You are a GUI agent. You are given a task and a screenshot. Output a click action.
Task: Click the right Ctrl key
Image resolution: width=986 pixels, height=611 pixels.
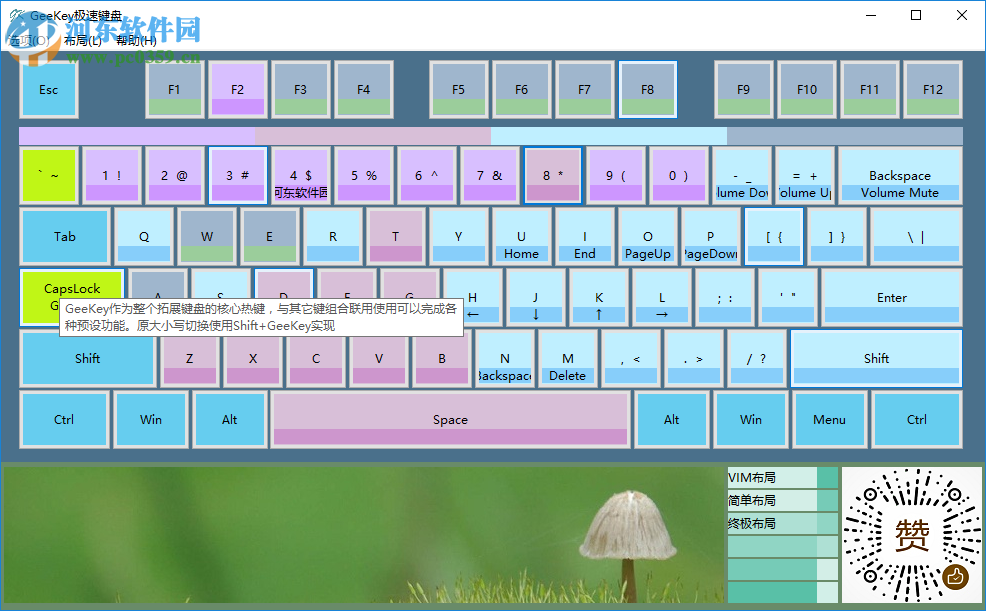pyautogui.click(x=917, y=419)
